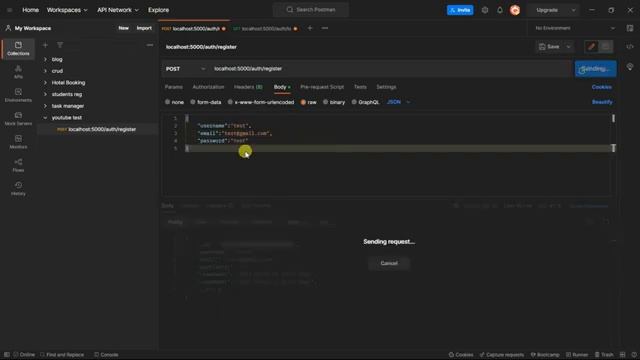Open the notifications bell icon
Viewport: 640px width, 360px height.
[x=500, y=10]
